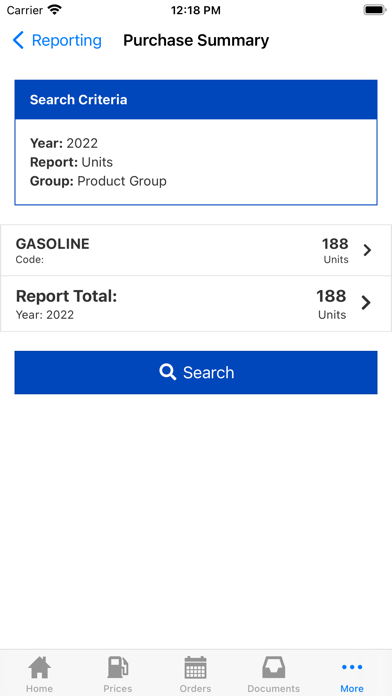The image size is (392, 696).
Task: Select the Prices fuel pump icon
Action: click(x=118, y=667)
